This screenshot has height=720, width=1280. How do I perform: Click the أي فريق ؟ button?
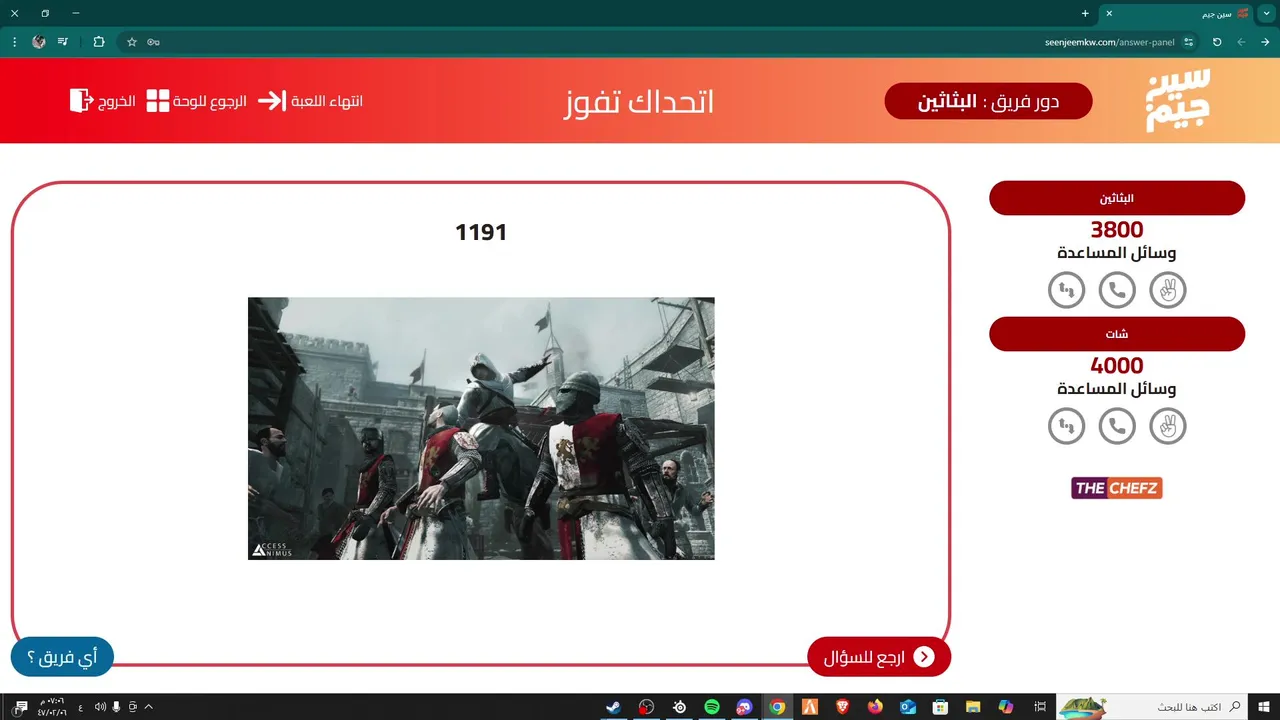click(62, 657)
